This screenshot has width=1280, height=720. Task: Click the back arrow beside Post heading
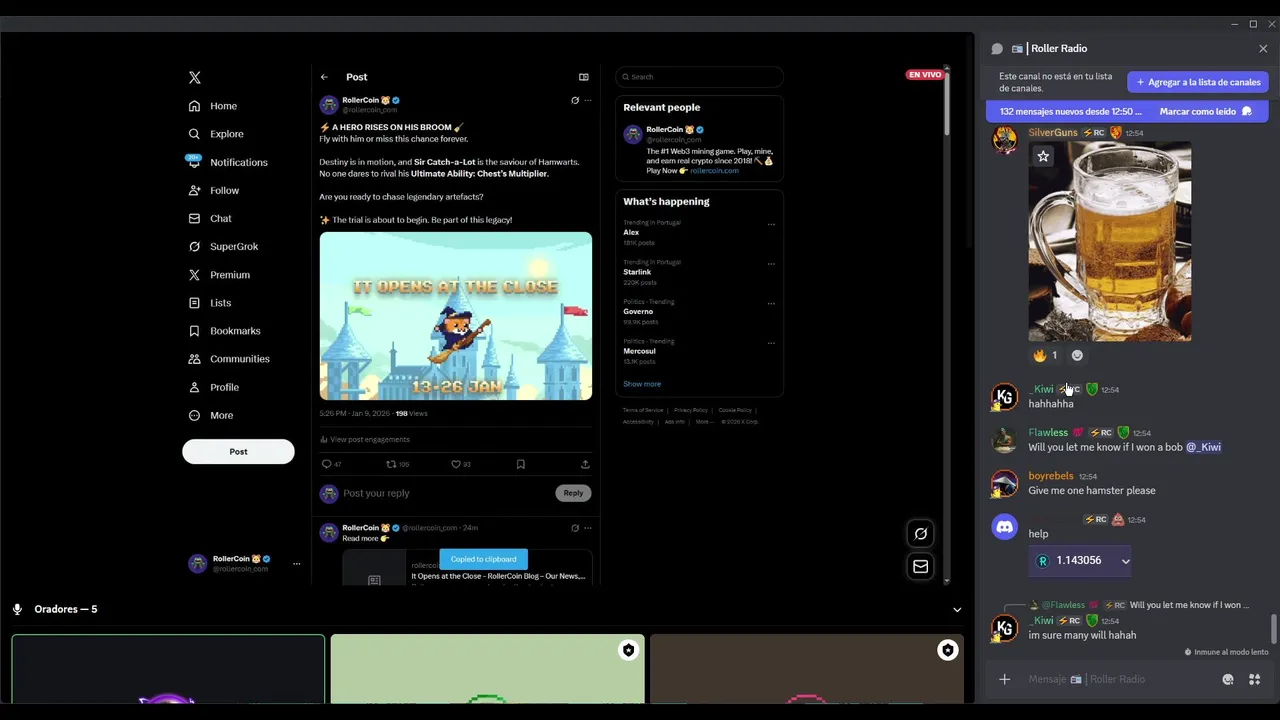324,77
